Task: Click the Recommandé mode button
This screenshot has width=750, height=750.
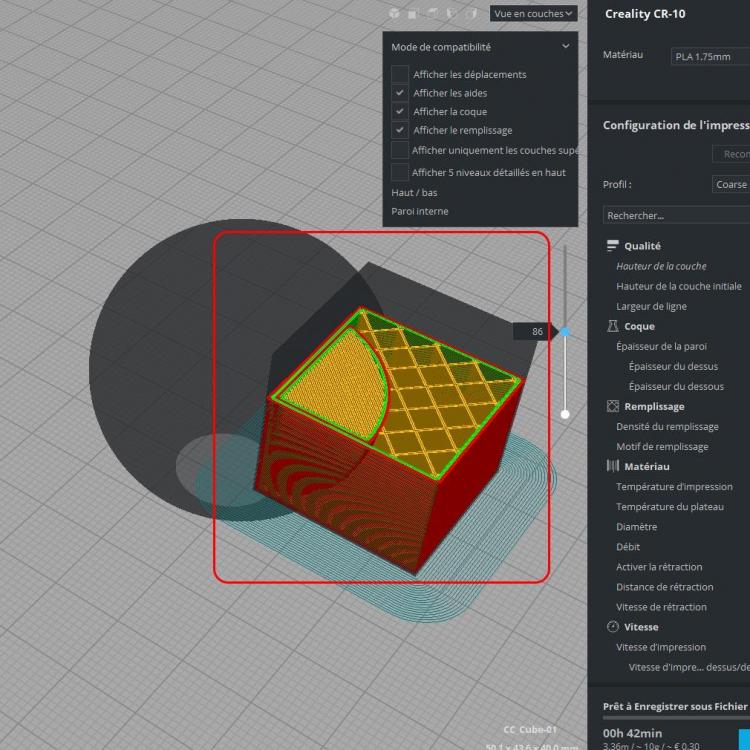Action: coord(731,154)
